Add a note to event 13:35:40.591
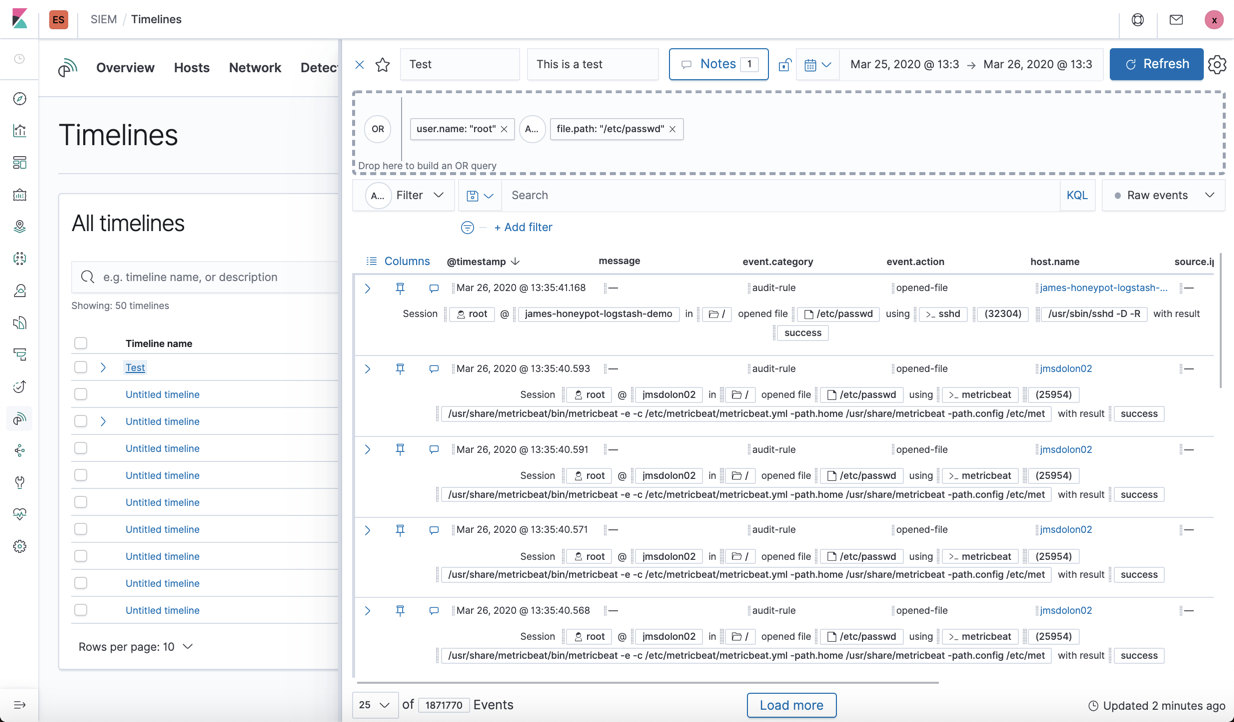1234x722 pixels. pyautogui.click(x=434, y=450)
